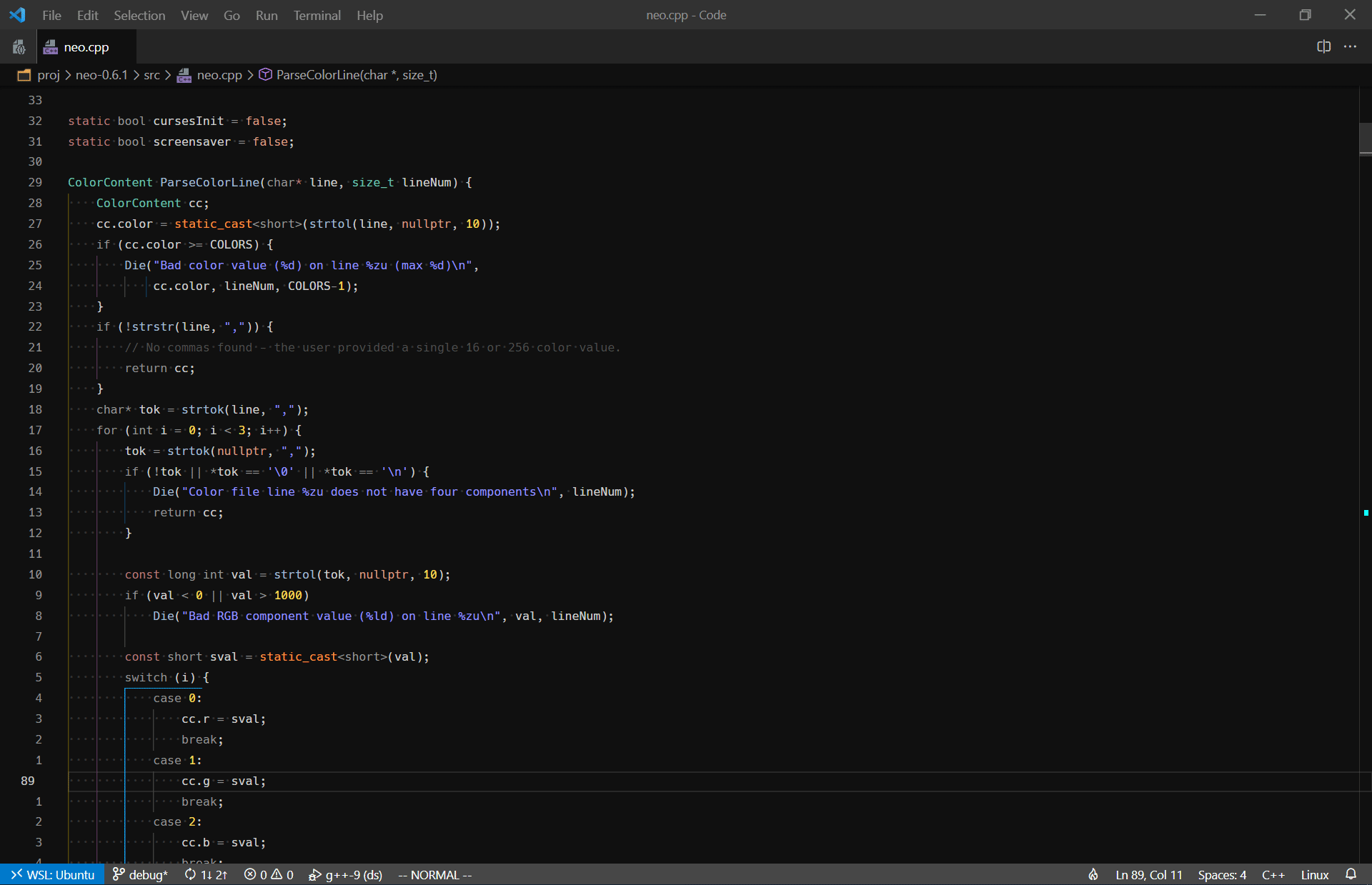Click the vertical scrollbar on the right edge
1372x885 pixels.
[1366, 138]
